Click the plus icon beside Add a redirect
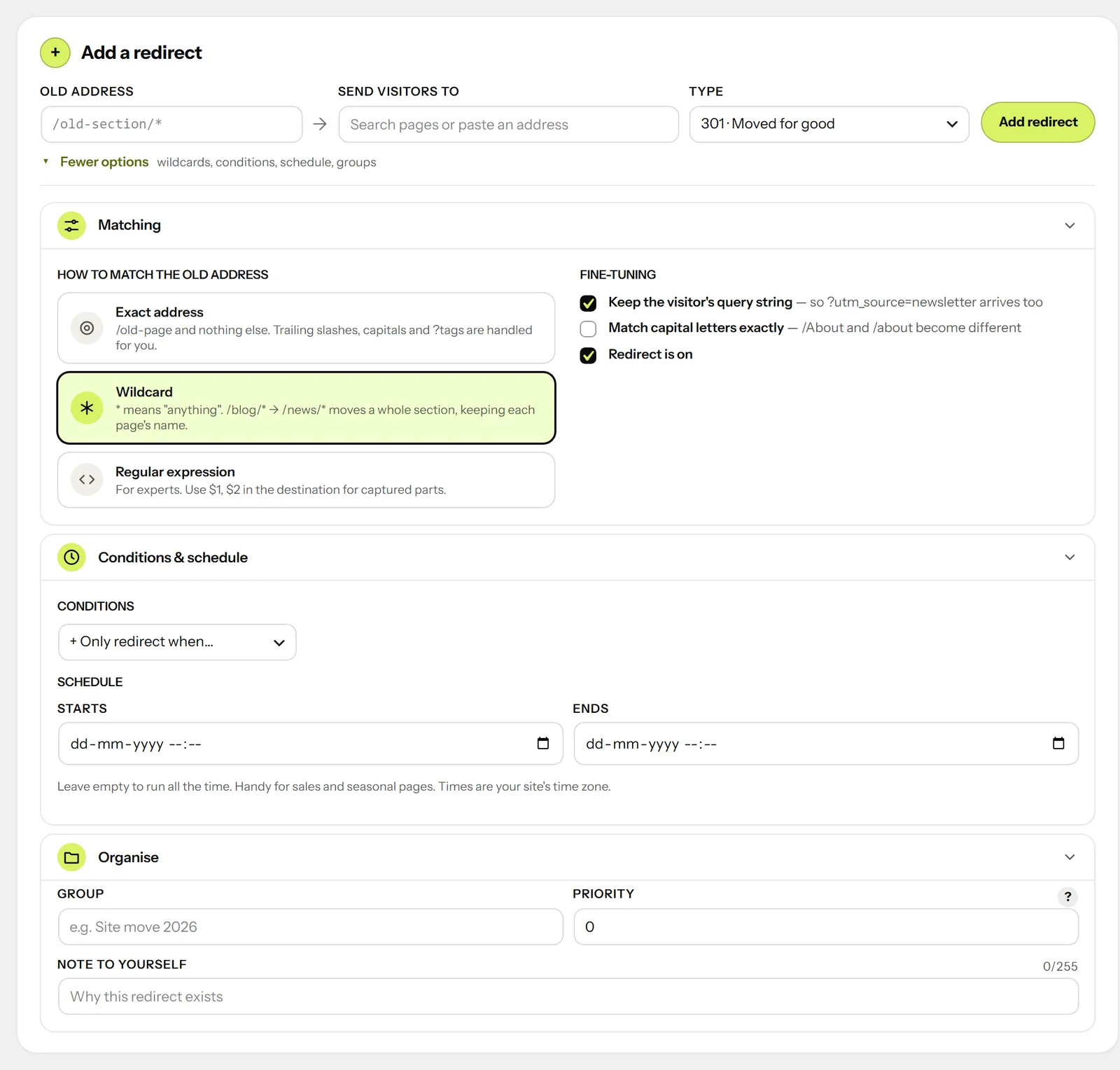This screenshot has height=1070, width=1120. 55,53
